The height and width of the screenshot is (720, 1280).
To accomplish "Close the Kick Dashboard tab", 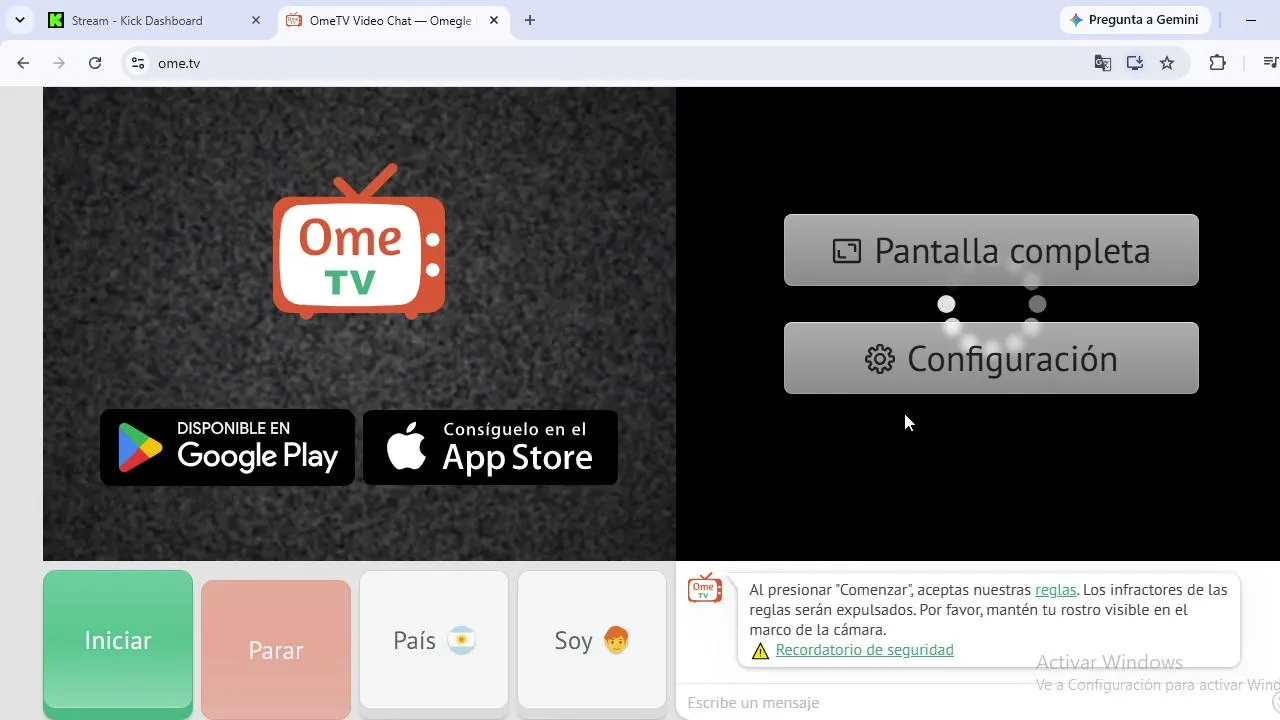I will [x=256, y=20].
